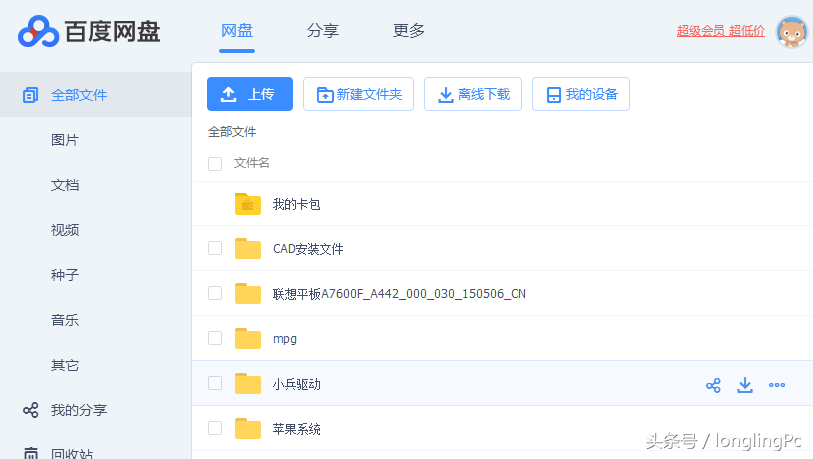Click the 百度网盘 title text
Viewport: 813px width, 459px height.
(113, 32)
